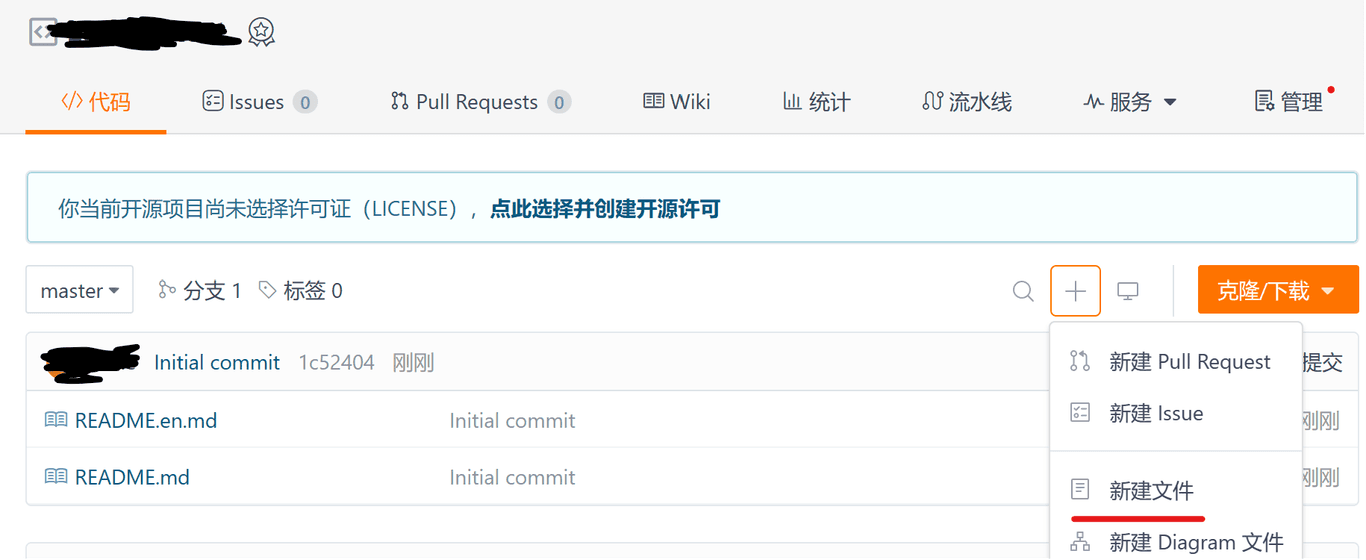Screen dimensions: 1366x560
Task: Open the README.en.md file link
Action: point(146,420)
